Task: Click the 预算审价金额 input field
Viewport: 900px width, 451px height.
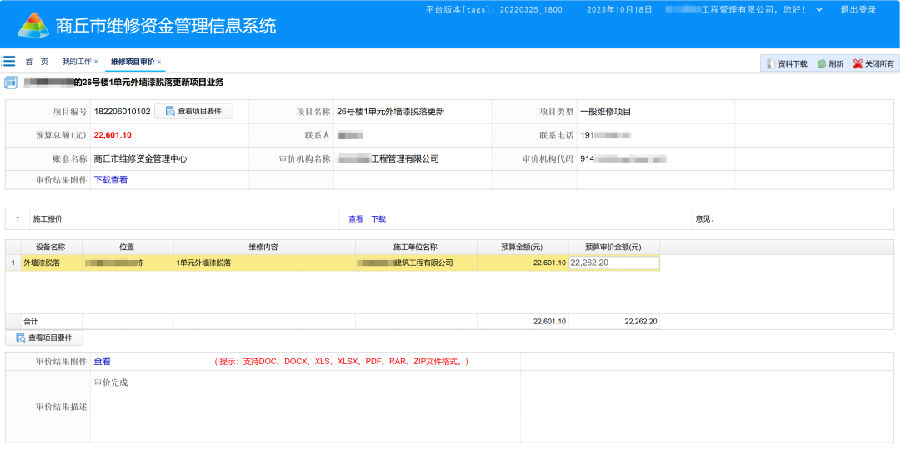Action: 613,263
